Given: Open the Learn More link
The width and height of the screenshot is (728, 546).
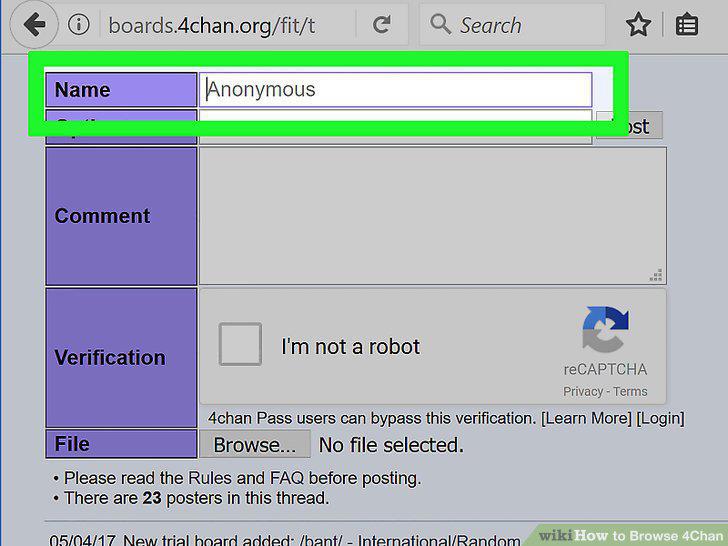Looking at the screenshot, I should point(586,418).
